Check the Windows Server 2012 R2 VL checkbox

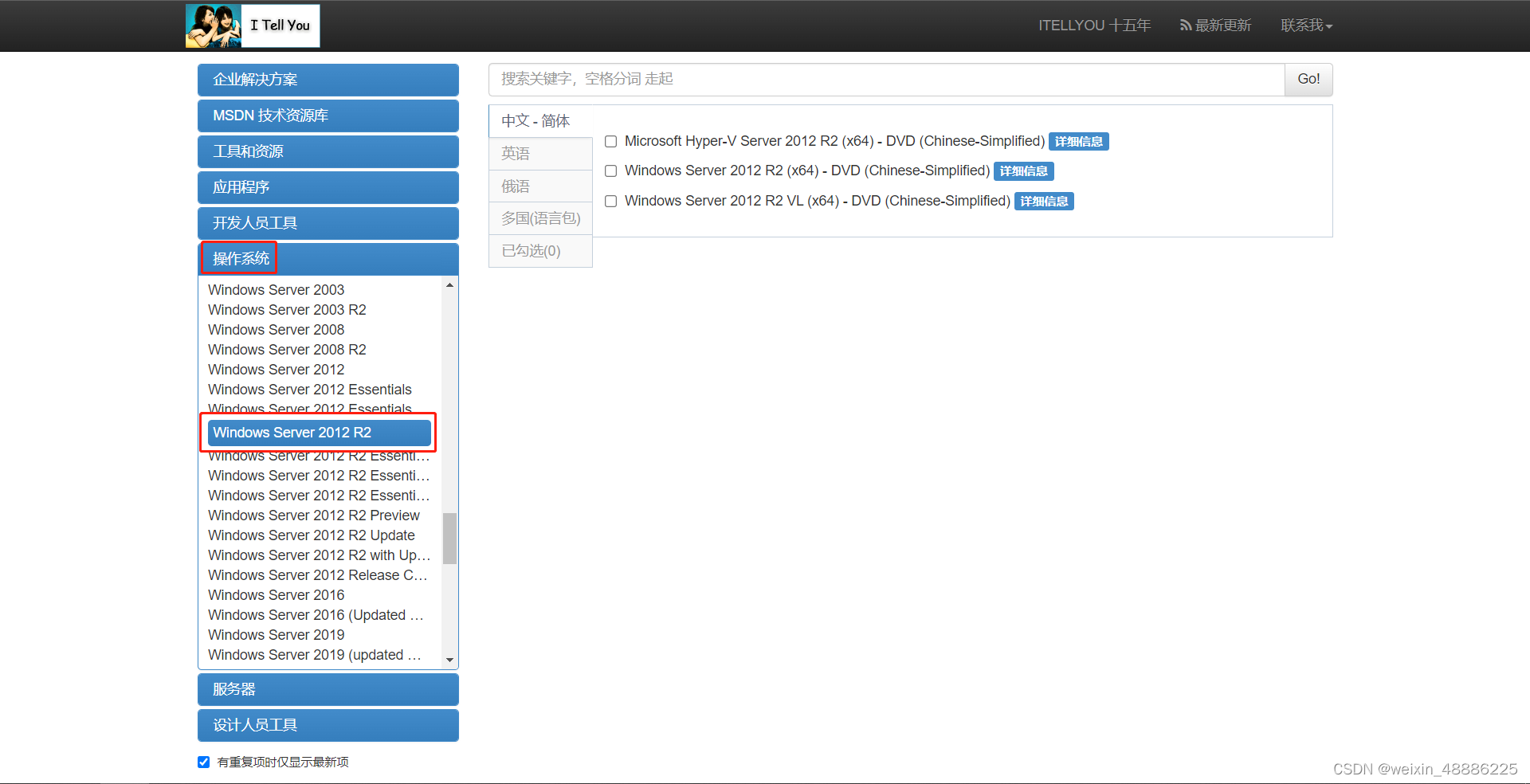[x=610, y=201]
